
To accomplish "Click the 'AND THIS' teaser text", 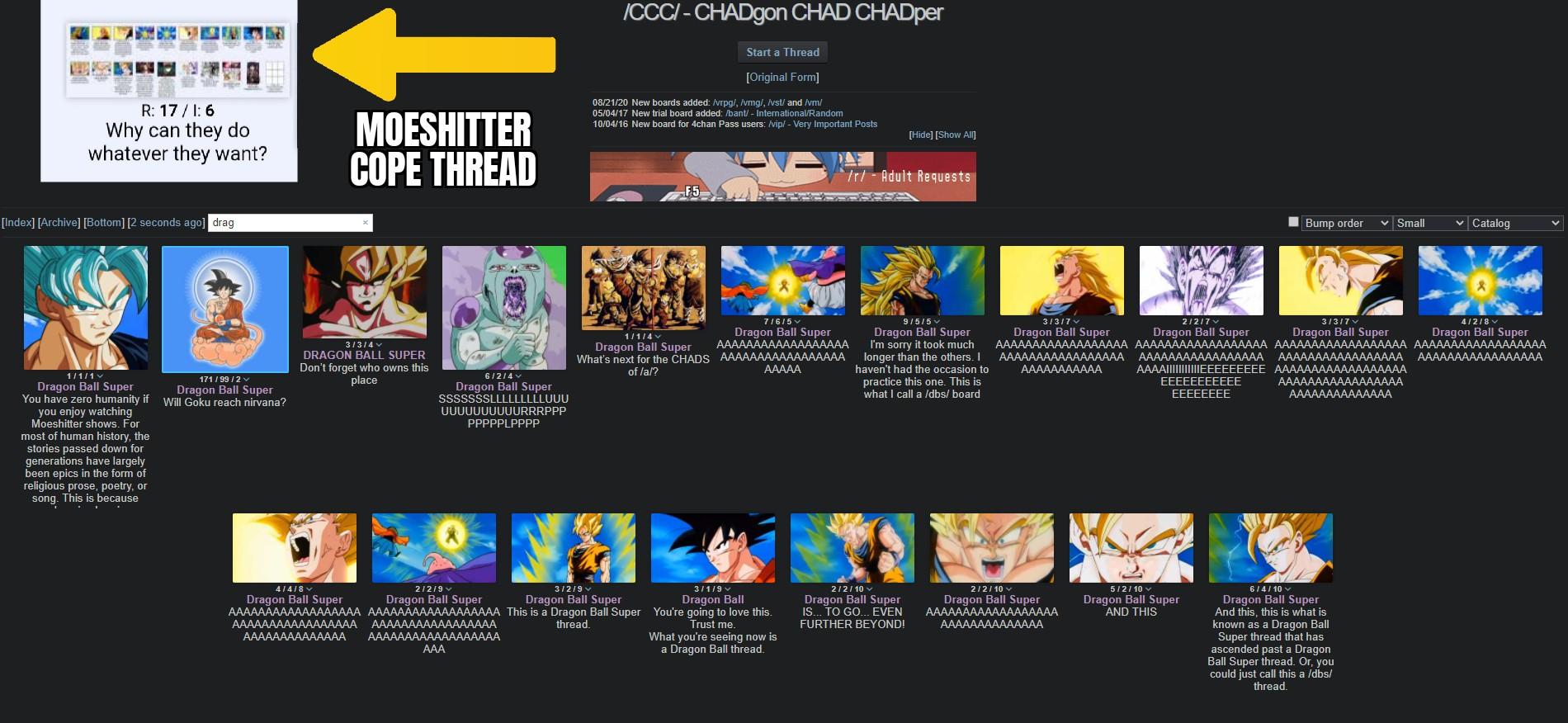I will (x=1131, y=612).
